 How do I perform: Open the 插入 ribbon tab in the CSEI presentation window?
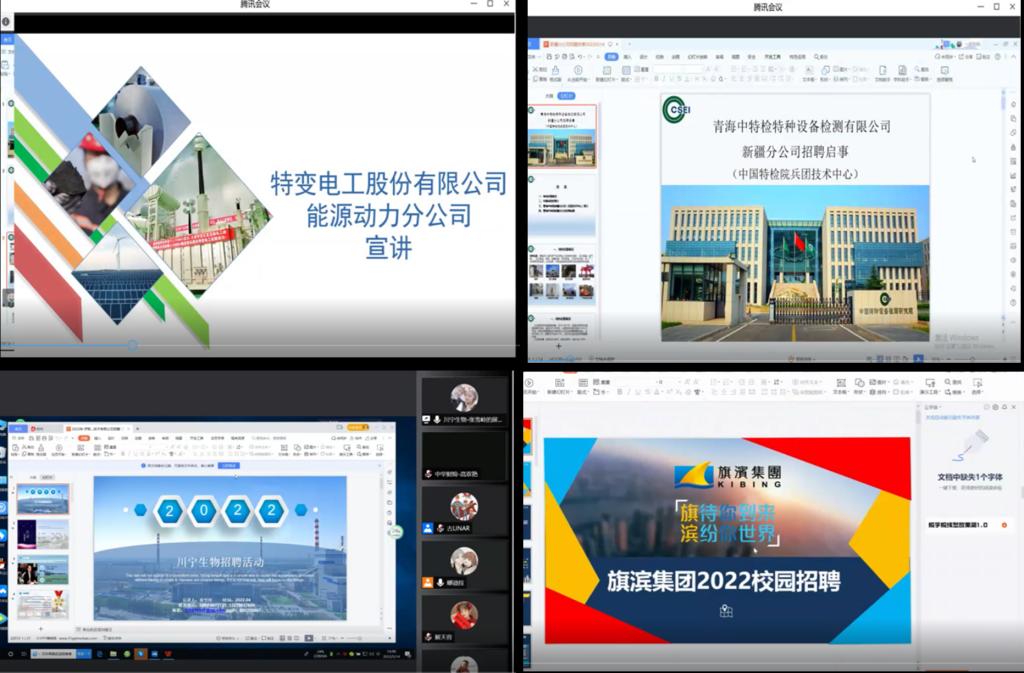pos(628,57)
